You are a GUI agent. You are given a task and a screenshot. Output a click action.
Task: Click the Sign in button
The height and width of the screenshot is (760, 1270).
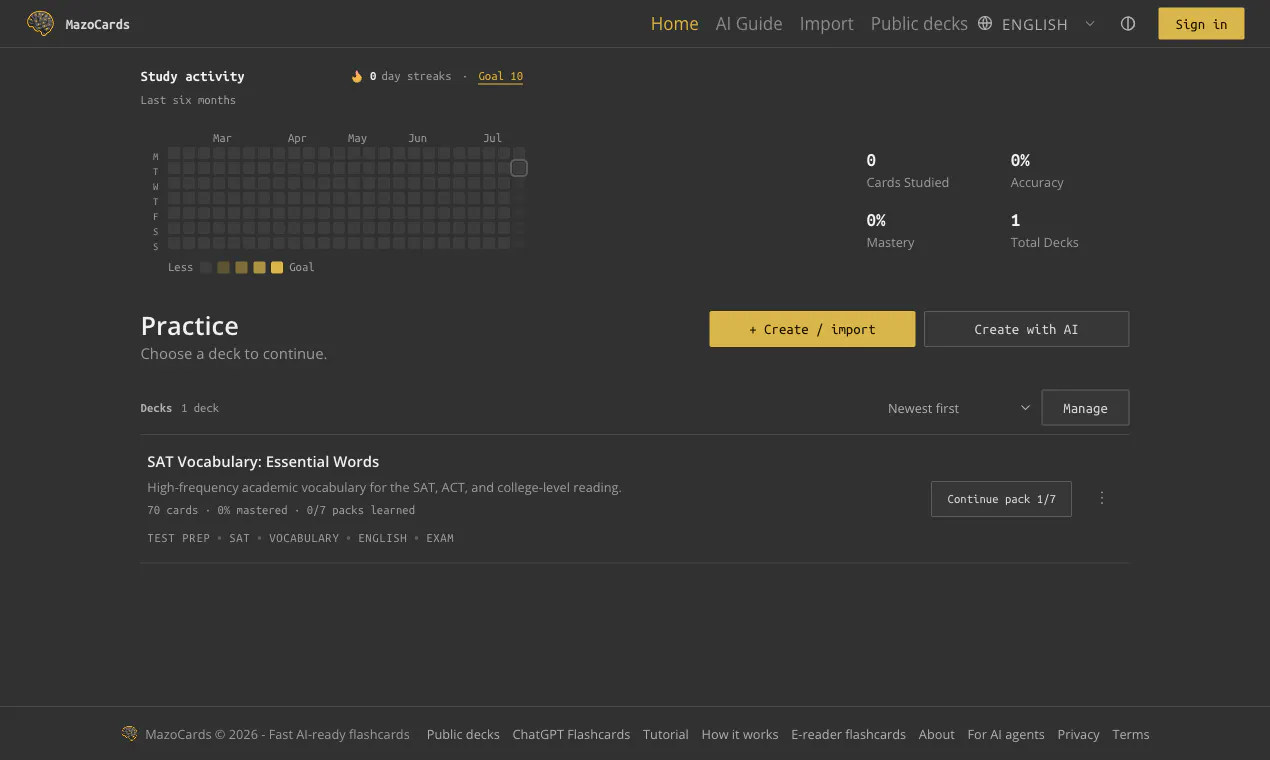pyautogui.click(x=1201, y=24)
